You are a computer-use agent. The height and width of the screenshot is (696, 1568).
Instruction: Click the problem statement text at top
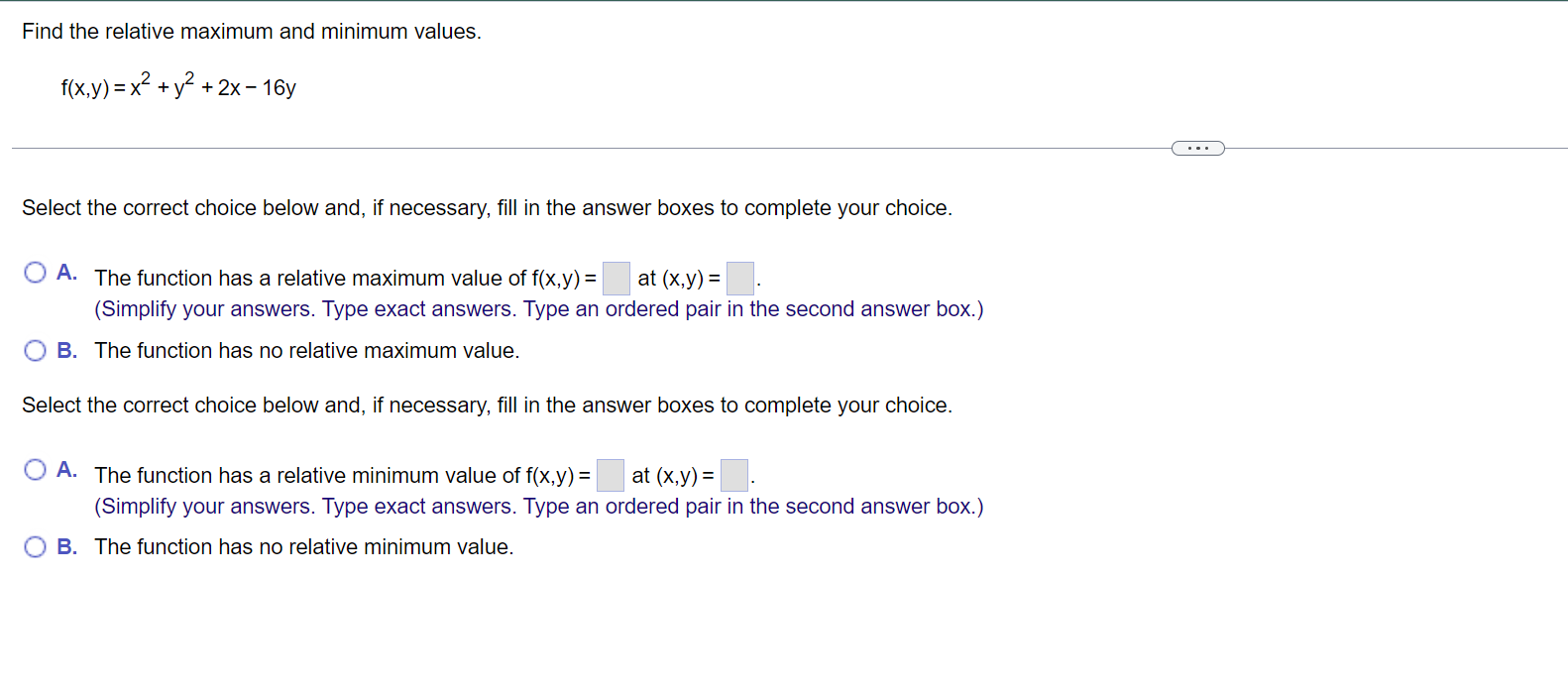coord(253,31)
